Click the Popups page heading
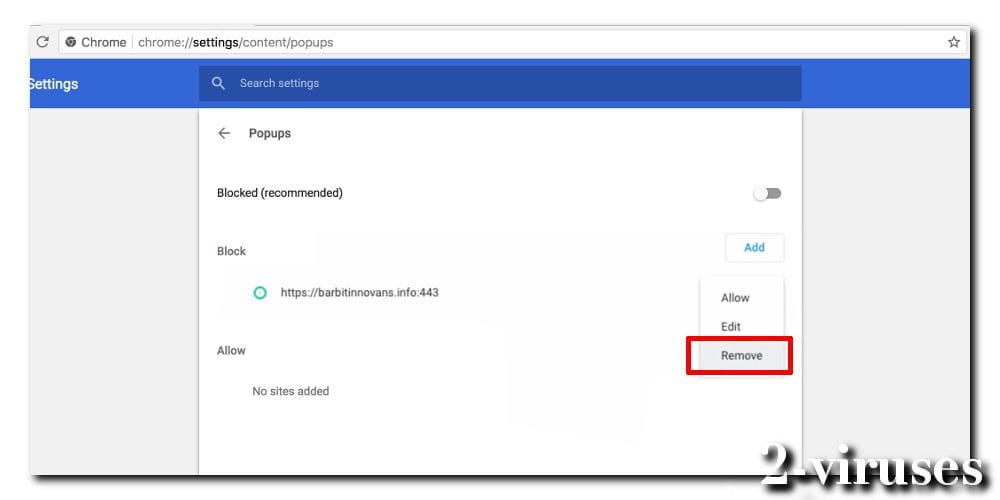1000x500 pixels. click(x=270, y=133)
